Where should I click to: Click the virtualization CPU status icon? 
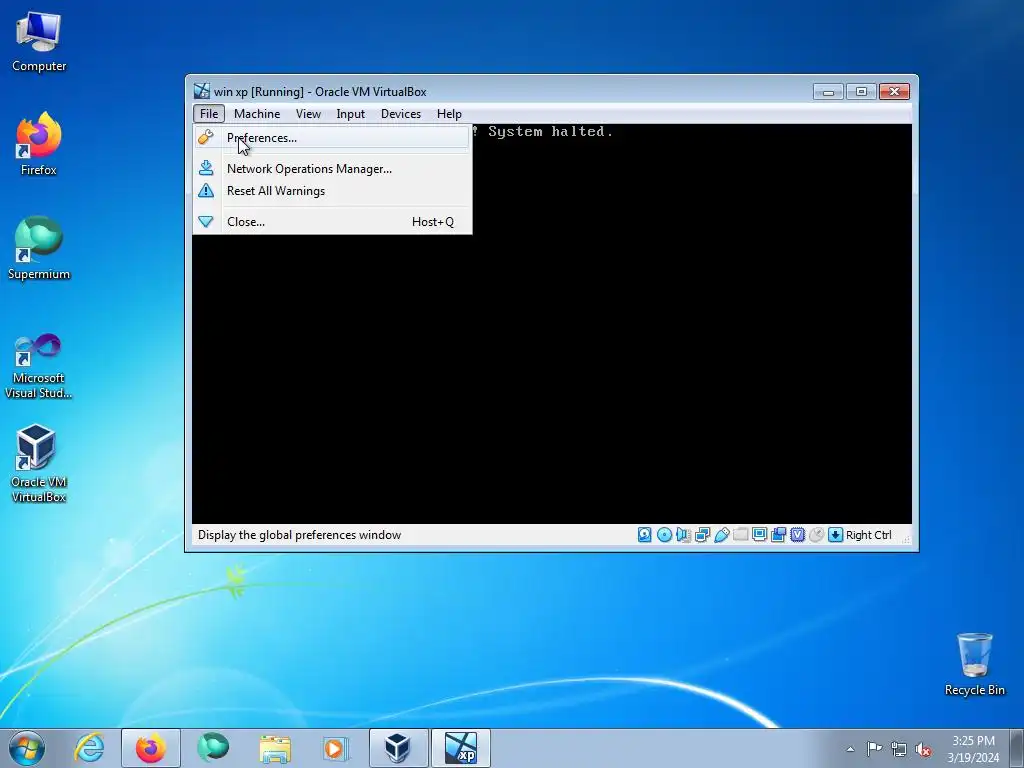[x=797, y=535]
